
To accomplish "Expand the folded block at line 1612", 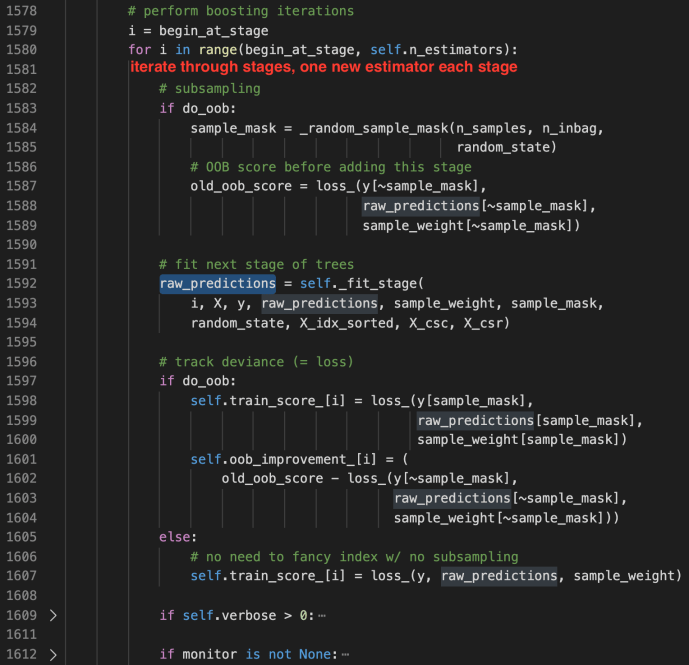I will pyautogui.click(x=53, y=654).
